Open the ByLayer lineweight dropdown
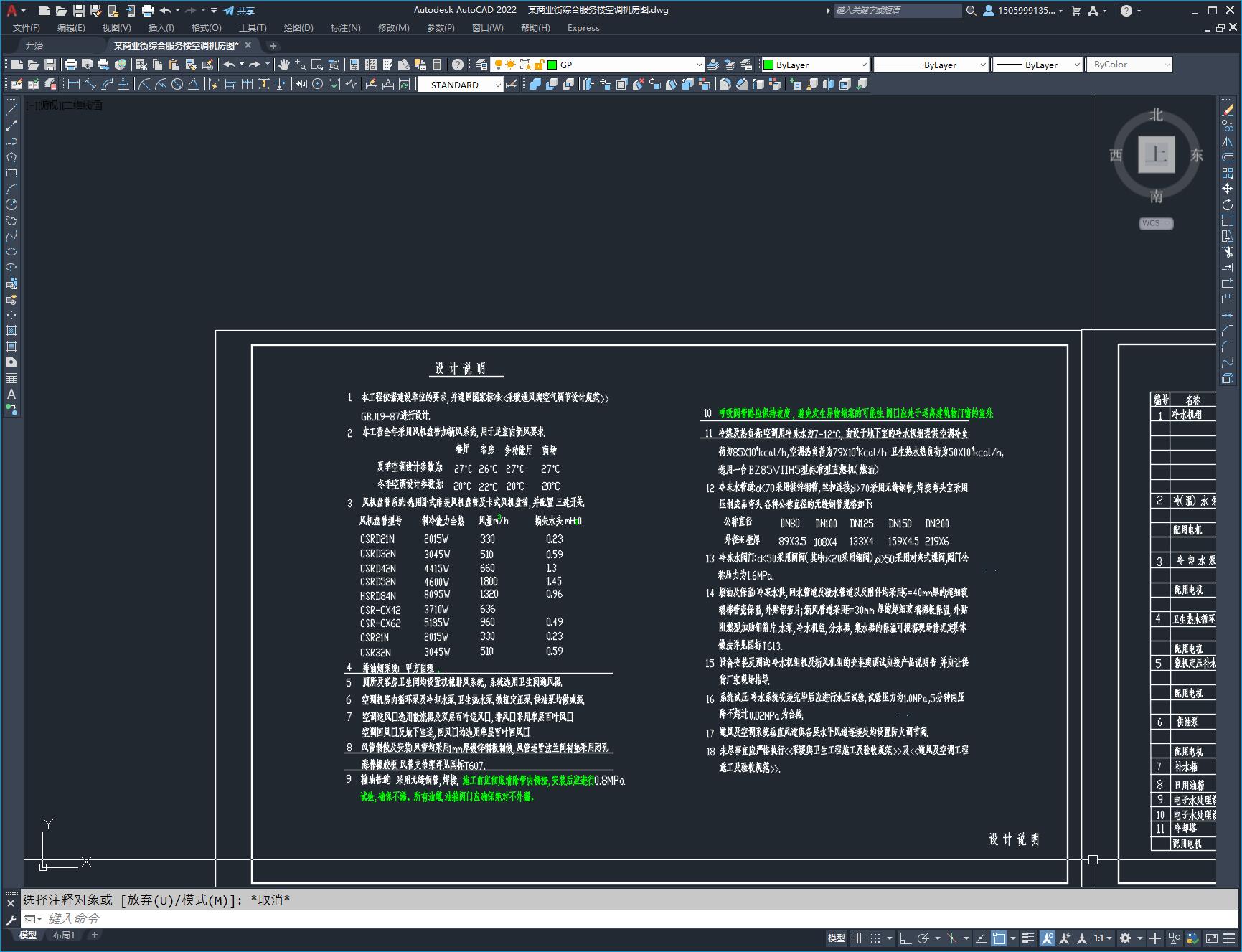The image size is (1242, 952). pos(1077,65)
